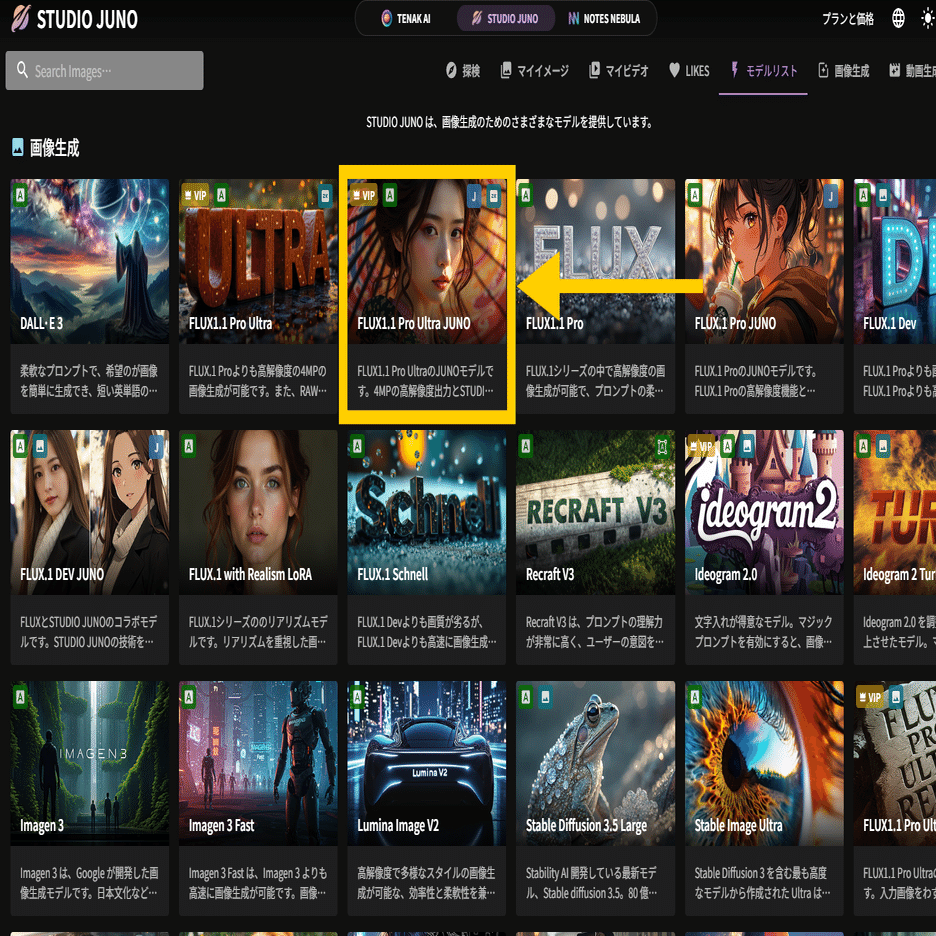The image size is (936, 936).
Task: Click the A badge on Stable Image Ultra card
Action: point(695,697)
